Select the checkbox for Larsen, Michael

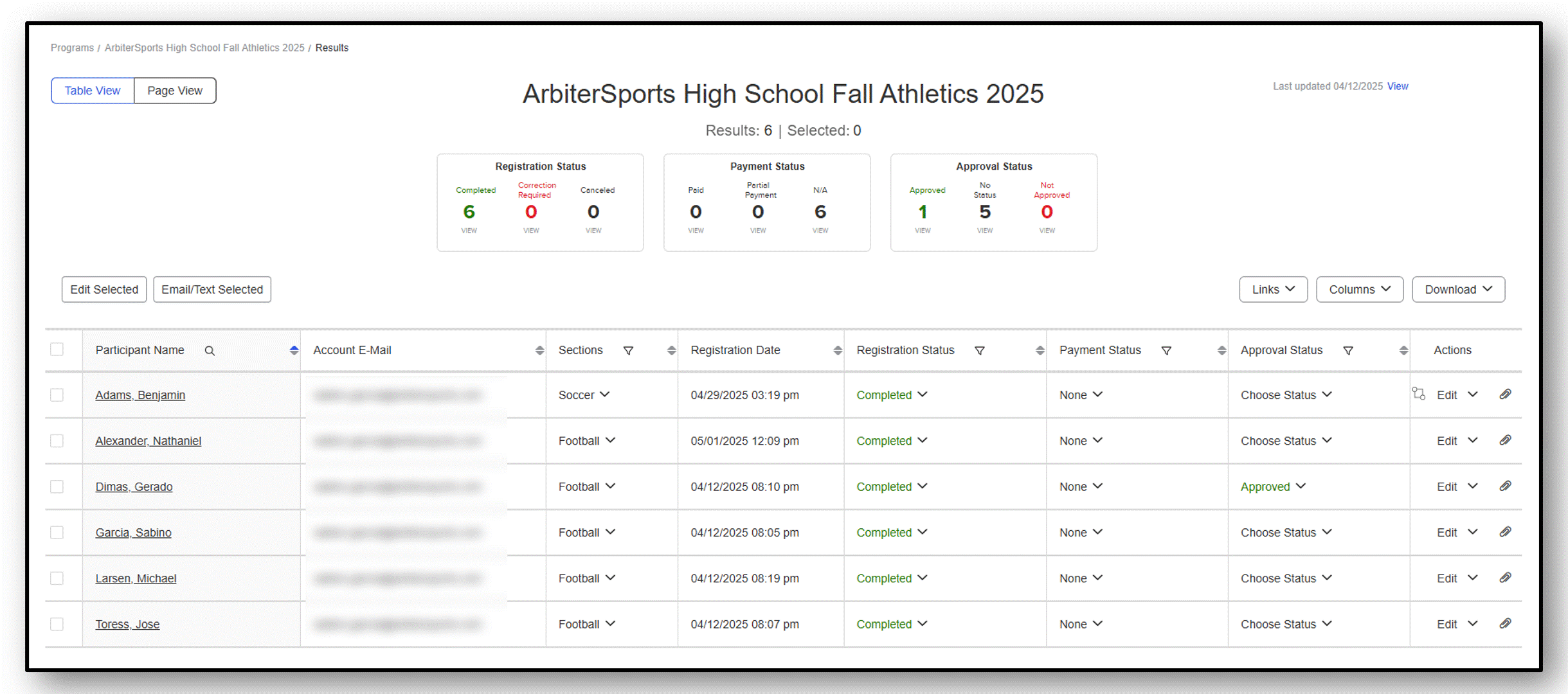pos(57,578)
